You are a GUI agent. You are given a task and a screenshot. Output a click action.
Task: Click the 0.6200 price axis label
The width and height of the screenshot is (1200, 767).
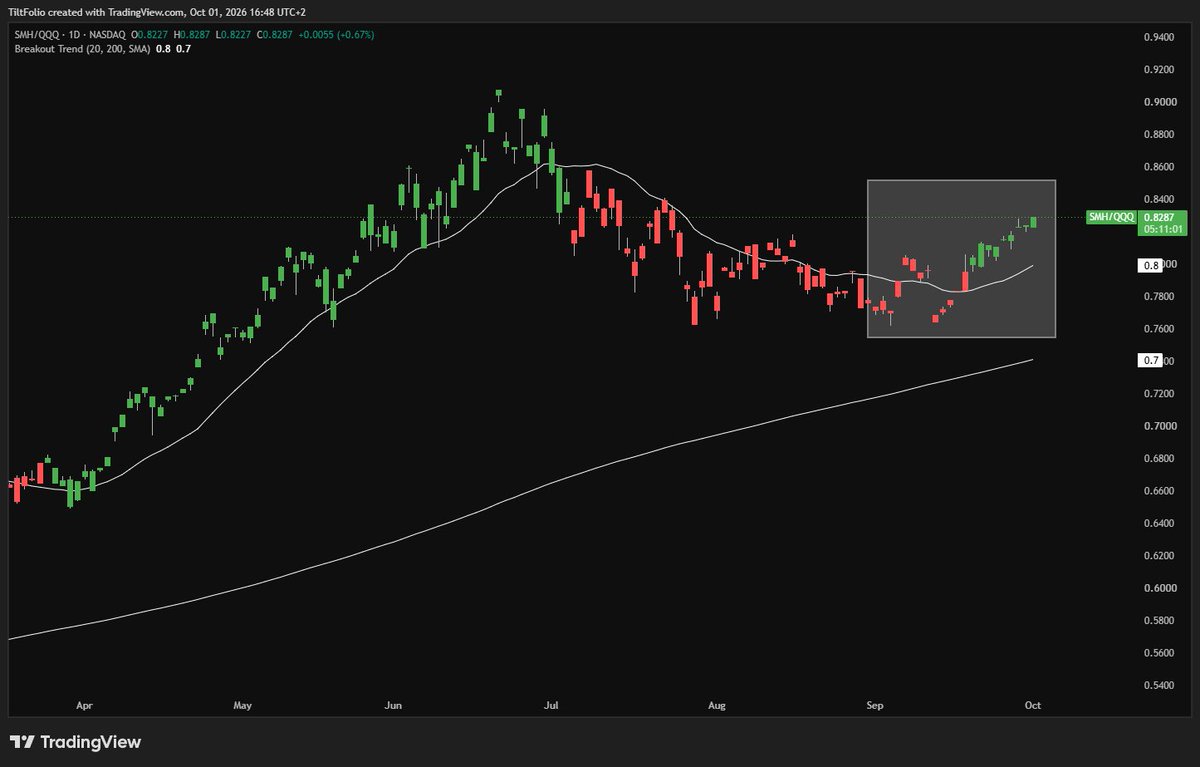(x=1161, y=556)
